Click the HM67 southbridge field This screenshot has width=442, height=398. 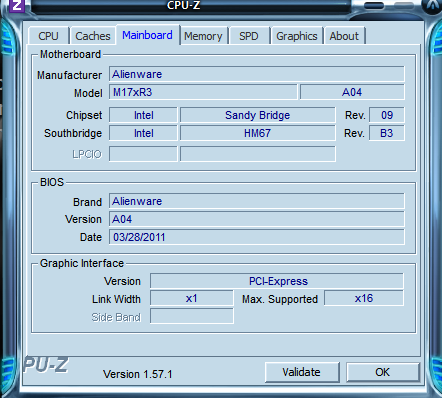257,133
